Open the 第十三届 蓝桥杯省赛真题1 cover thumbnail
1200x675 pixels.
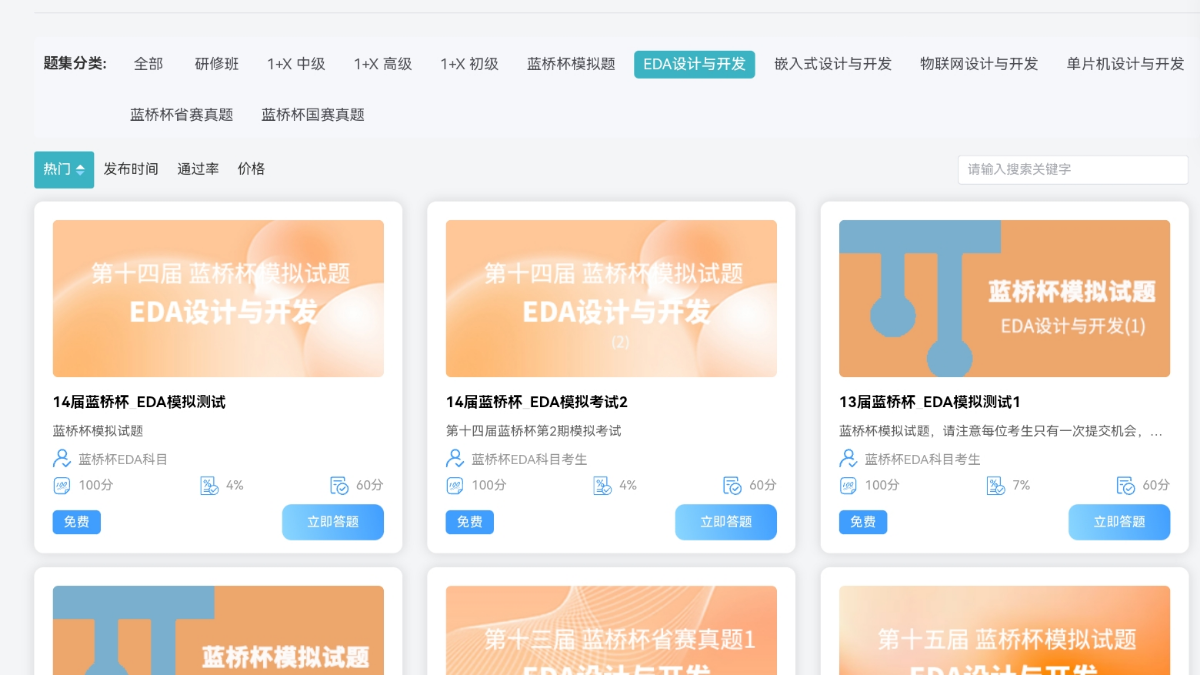coord(611,630)
